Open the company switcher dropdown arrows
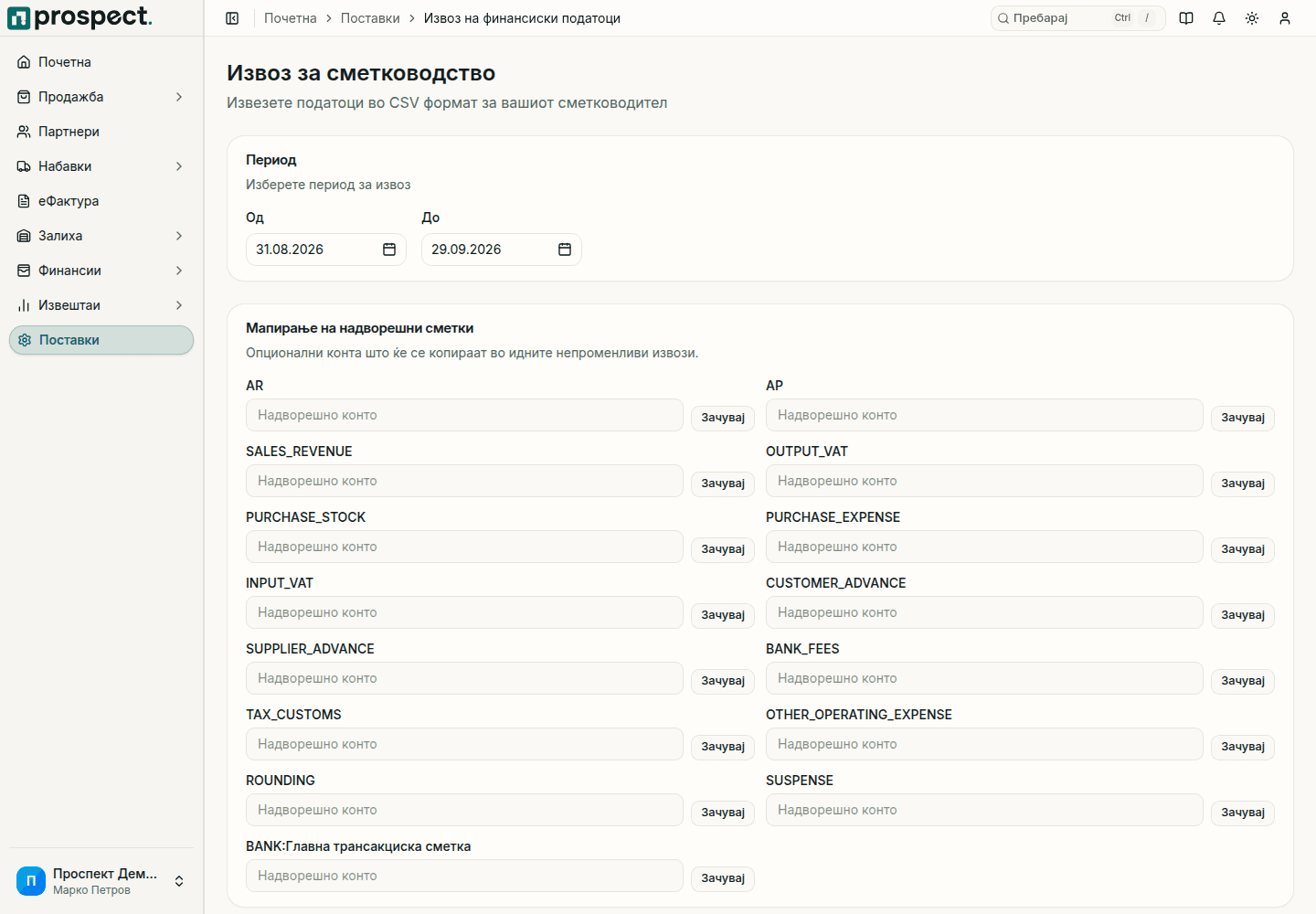 point(179,881)
